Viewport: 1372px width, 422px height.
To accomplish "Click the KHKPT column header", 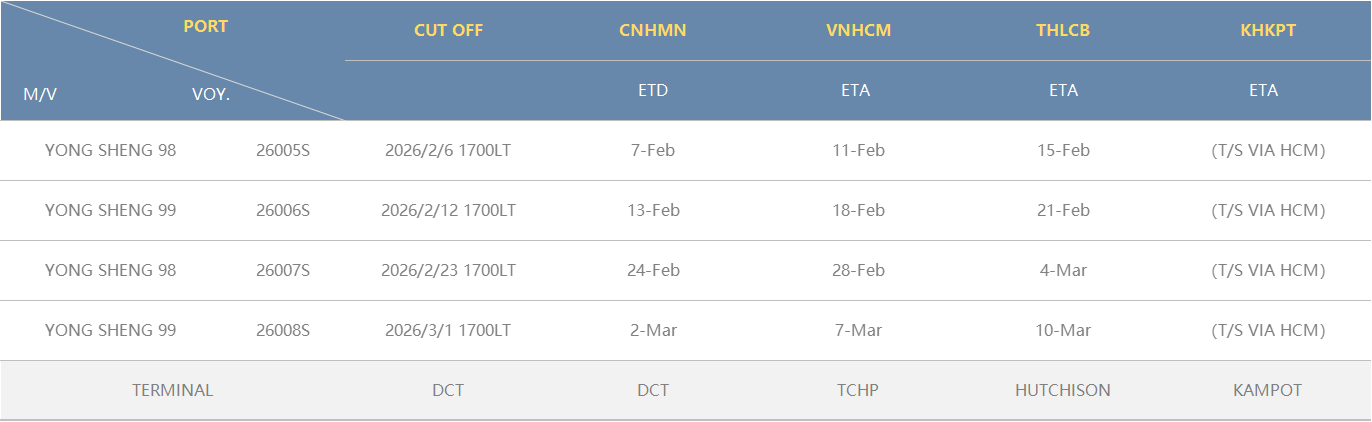I will tap(1267, 30).
